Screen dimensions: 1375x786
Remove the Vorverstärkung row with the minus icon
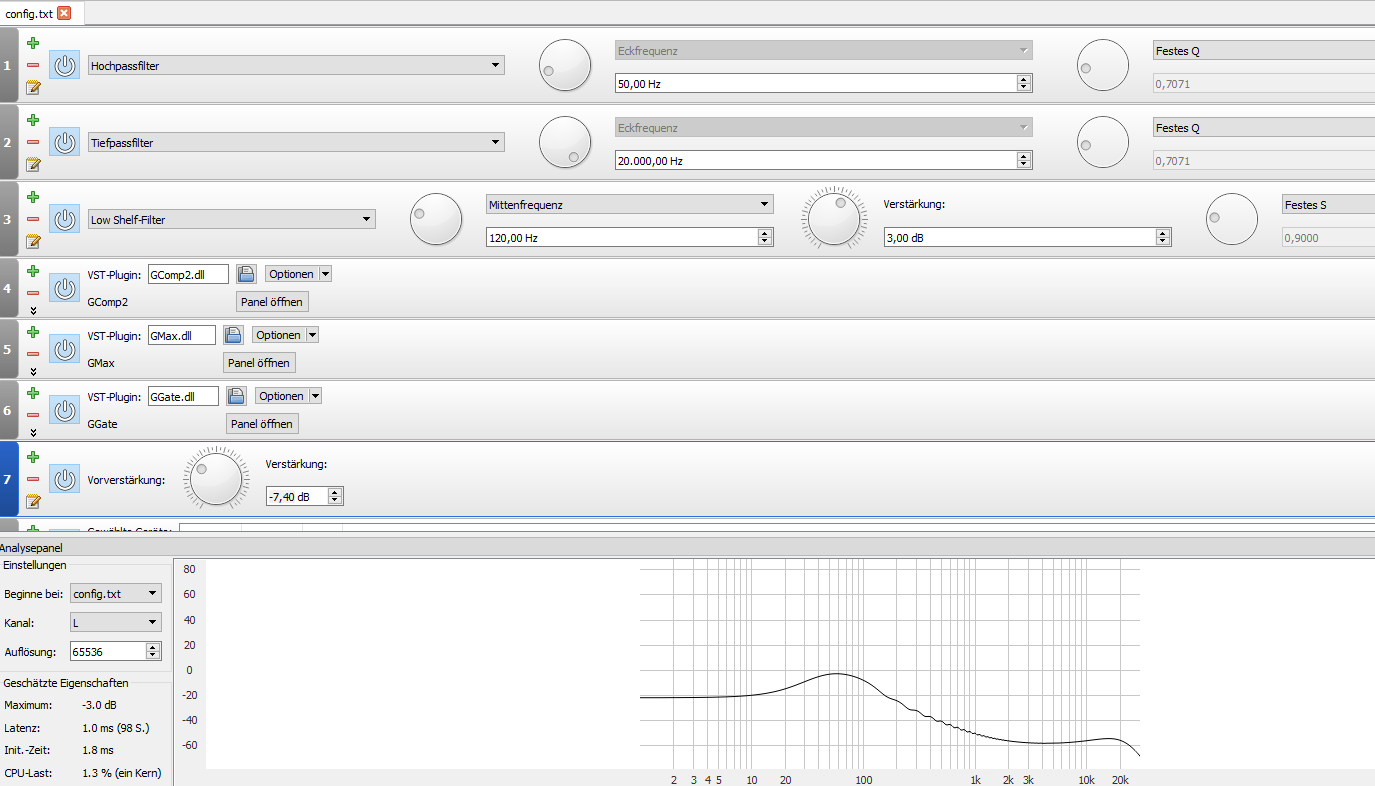[33, 479]
